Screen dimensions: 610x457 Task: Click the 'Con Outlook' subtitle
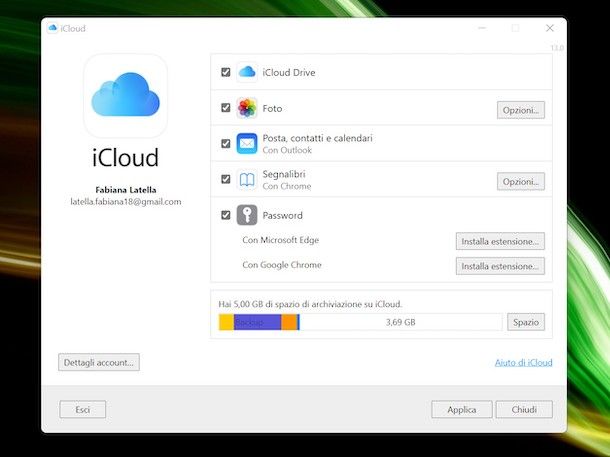287,150
